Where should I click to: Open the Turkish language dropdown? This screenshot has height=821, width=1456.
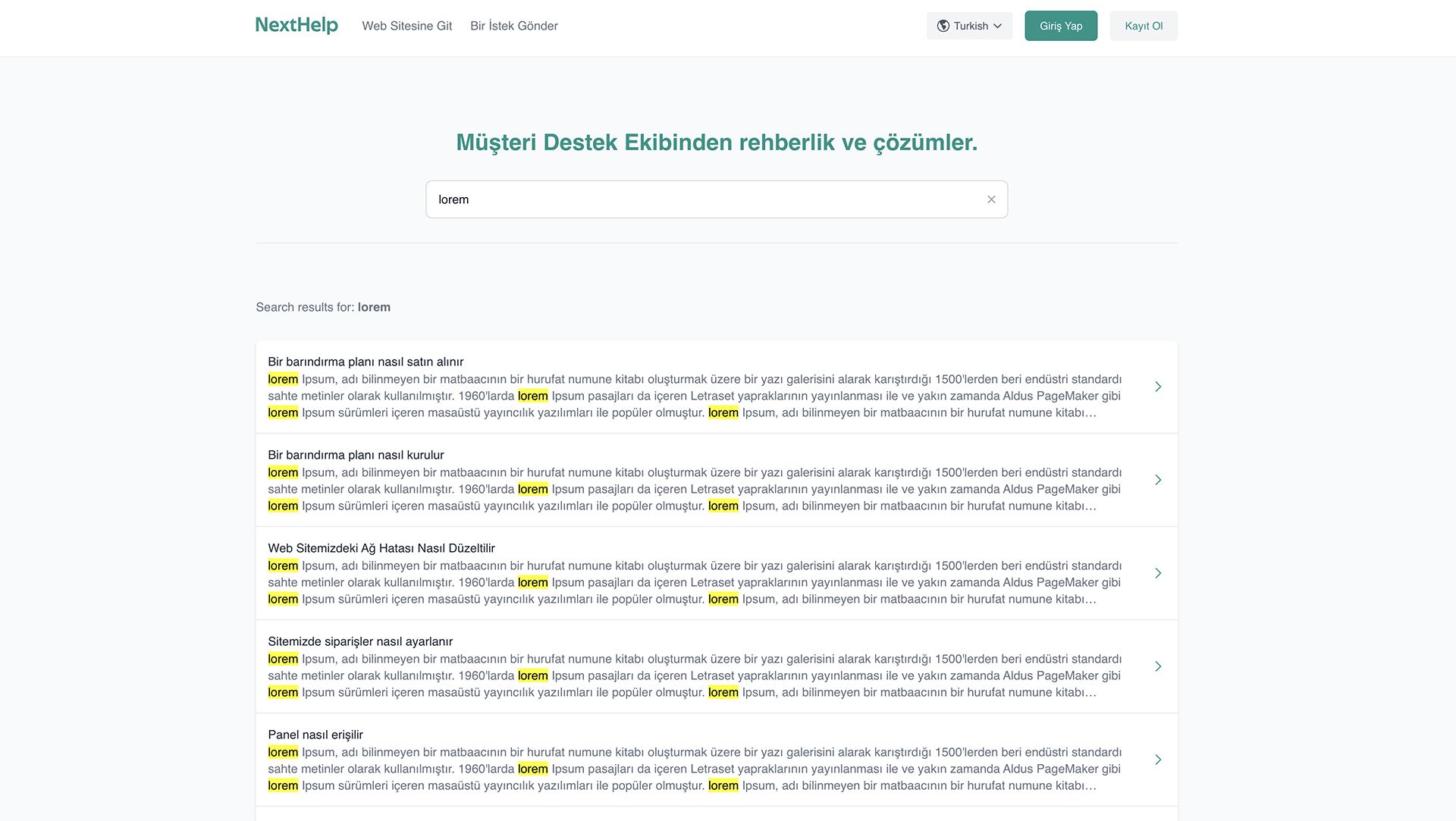click(x=970, y=26)
